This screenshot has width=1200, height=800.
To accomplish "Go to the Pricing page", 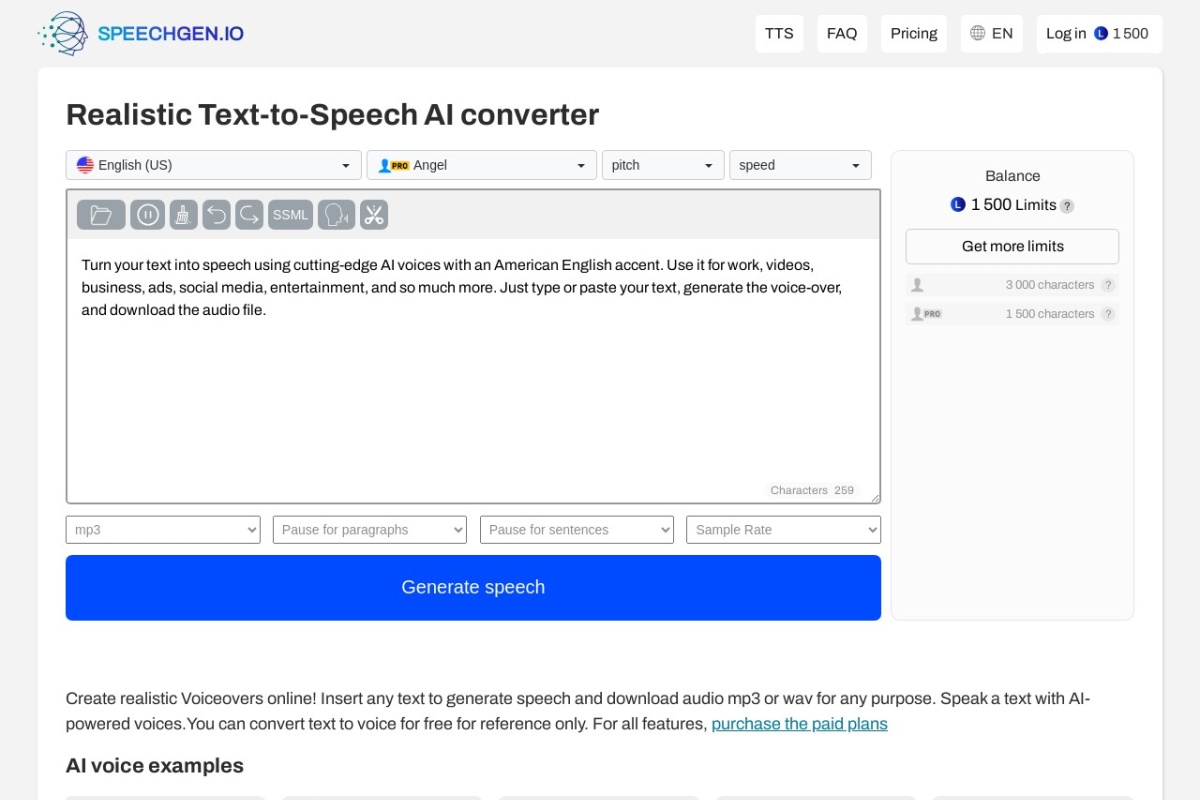I will coord(913,33).
